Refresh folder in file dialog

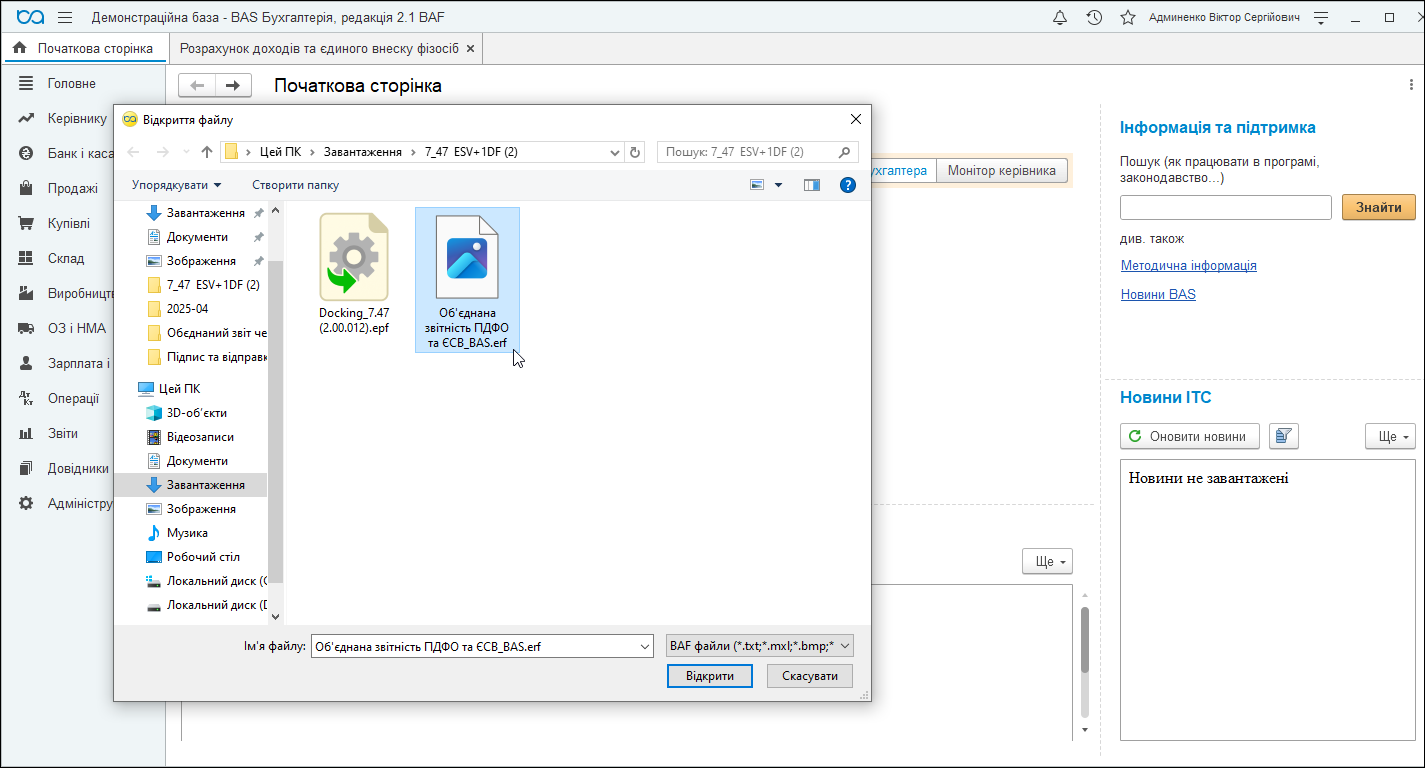coord(635,152)
